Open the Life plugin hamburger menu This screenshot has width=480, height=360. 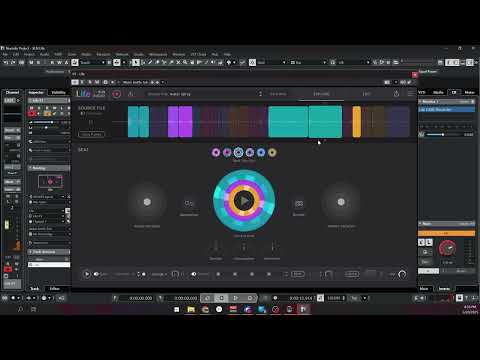coord(411,94)
